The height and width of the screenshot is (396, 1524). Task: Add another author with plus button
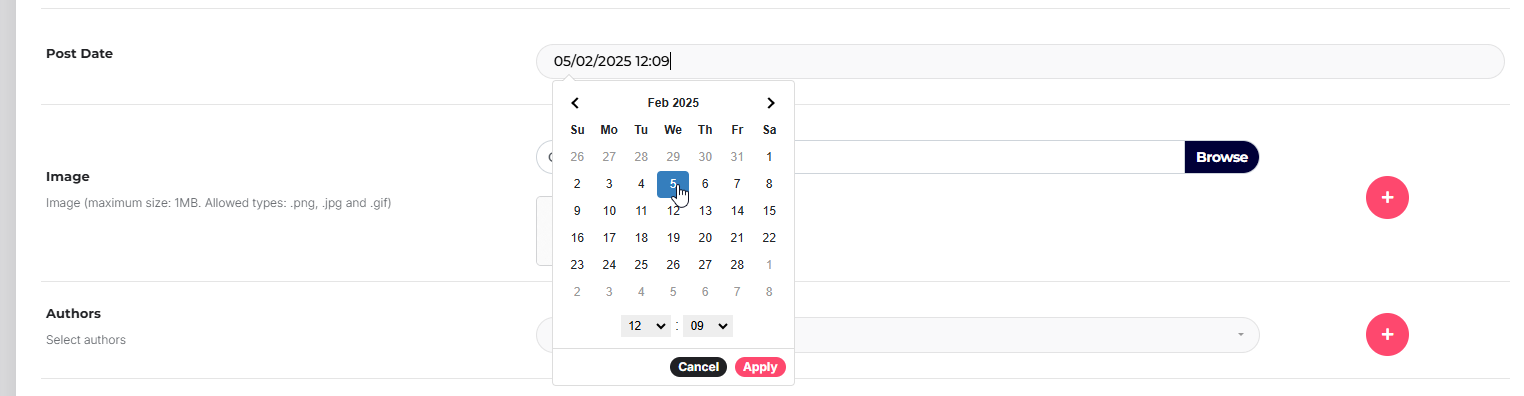pos(1387,335)
